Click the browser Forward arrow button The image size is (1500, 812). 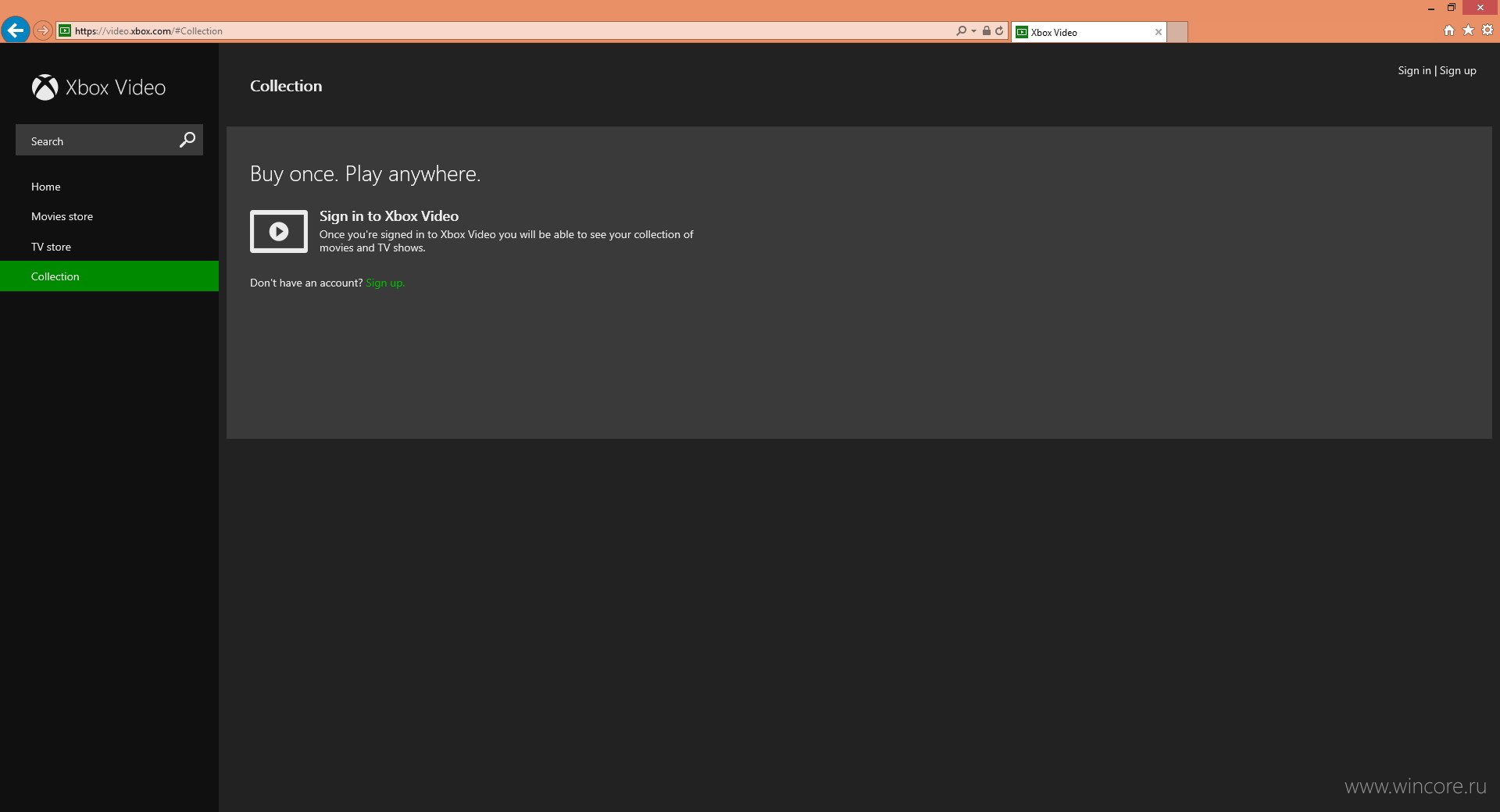[x=43, y=30]
